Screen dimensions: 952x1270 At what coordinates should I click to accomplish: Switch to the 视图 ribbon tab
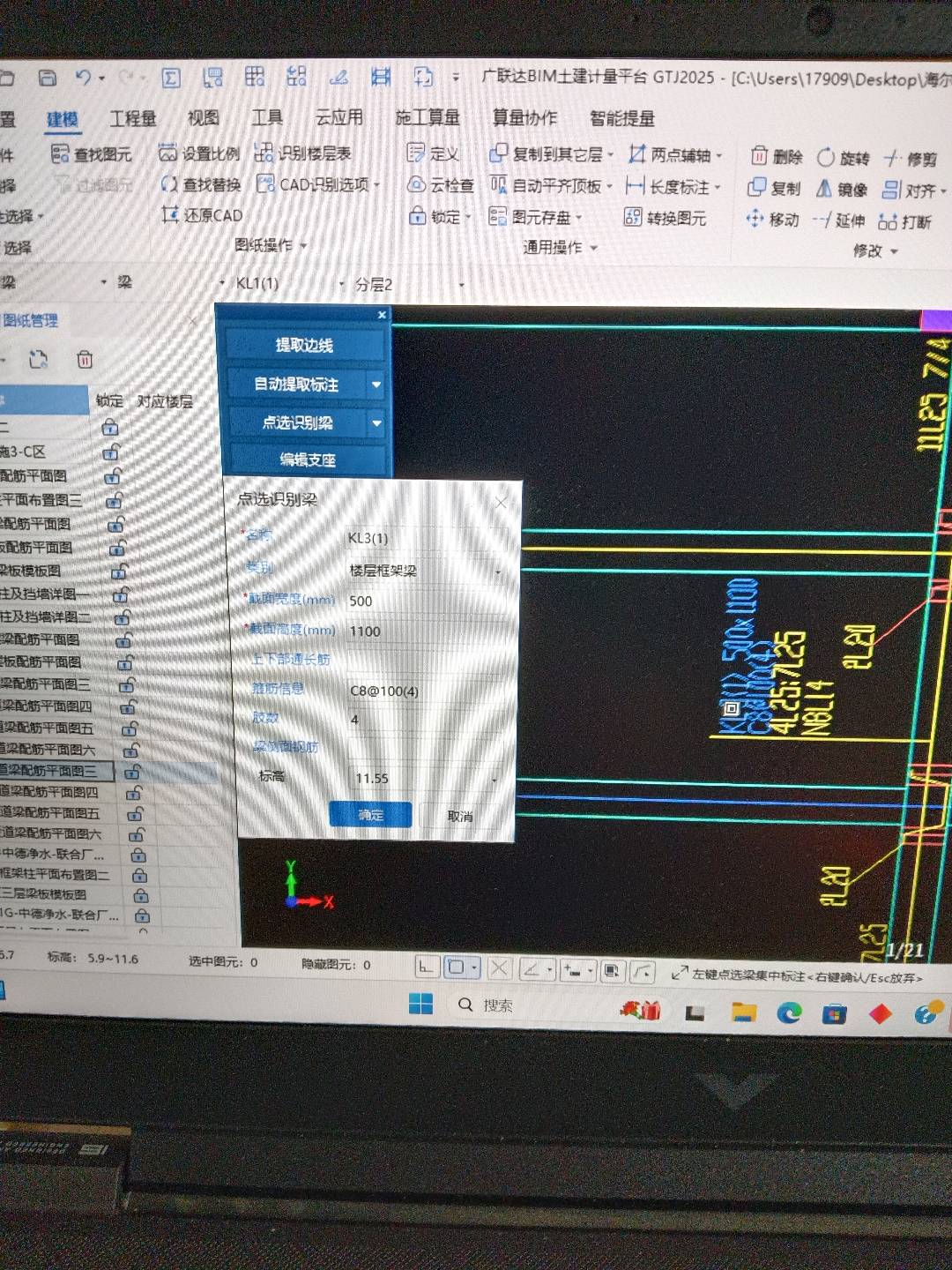[x=204, y=117]
